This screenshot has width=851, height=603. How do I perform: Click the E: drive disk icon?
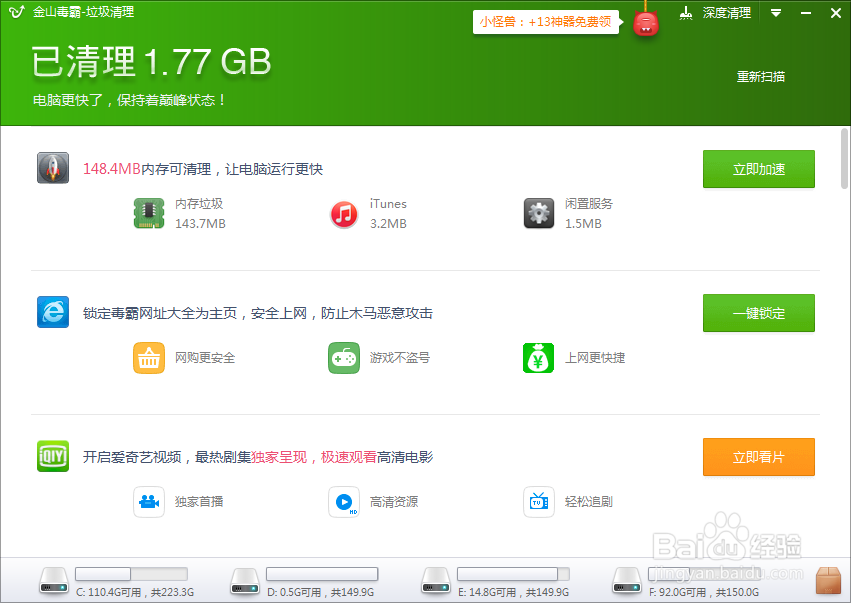point(436,581)
